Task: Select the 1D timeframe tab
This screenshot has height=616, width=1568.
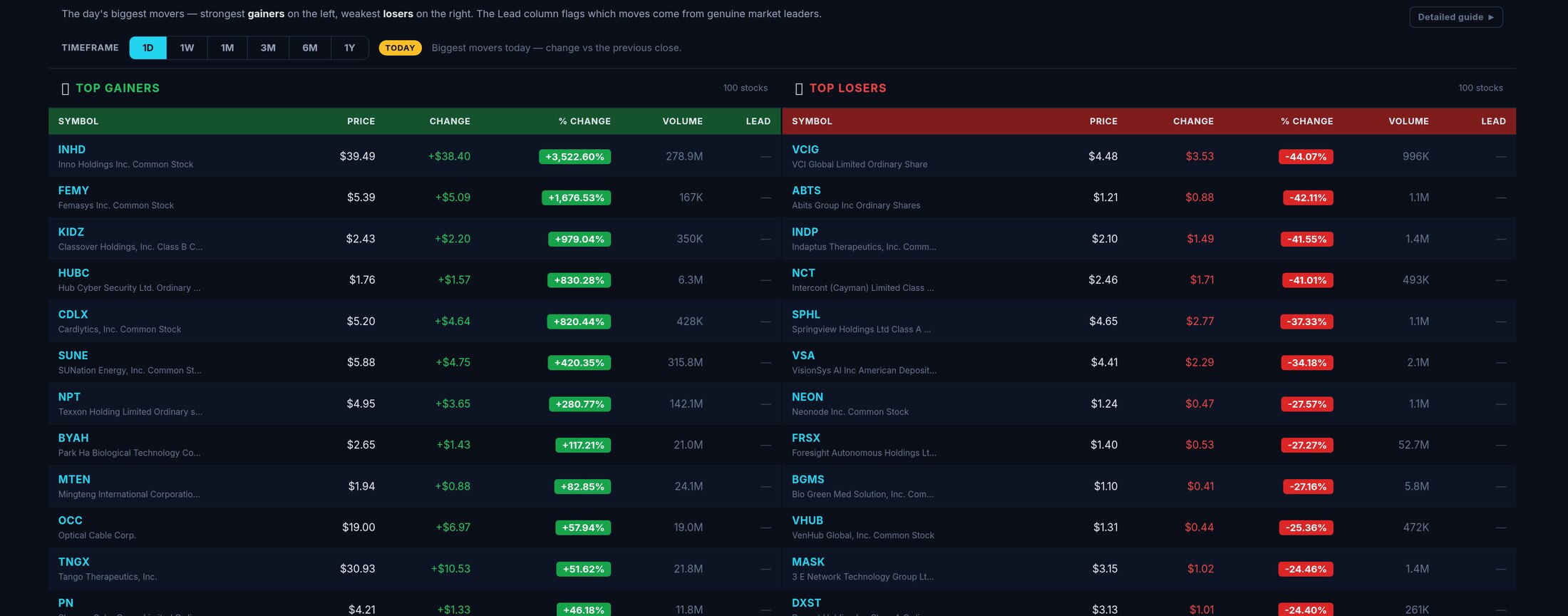Action: coord(148,48)
